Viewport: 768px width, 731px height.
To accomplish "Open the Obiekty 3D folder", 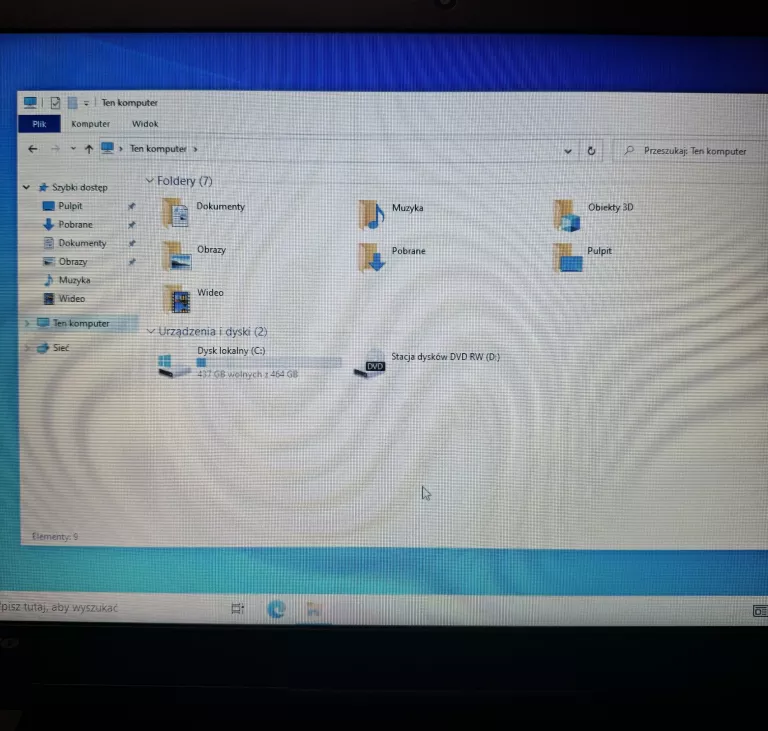I will pyautogui.click(x=568, y=214).
